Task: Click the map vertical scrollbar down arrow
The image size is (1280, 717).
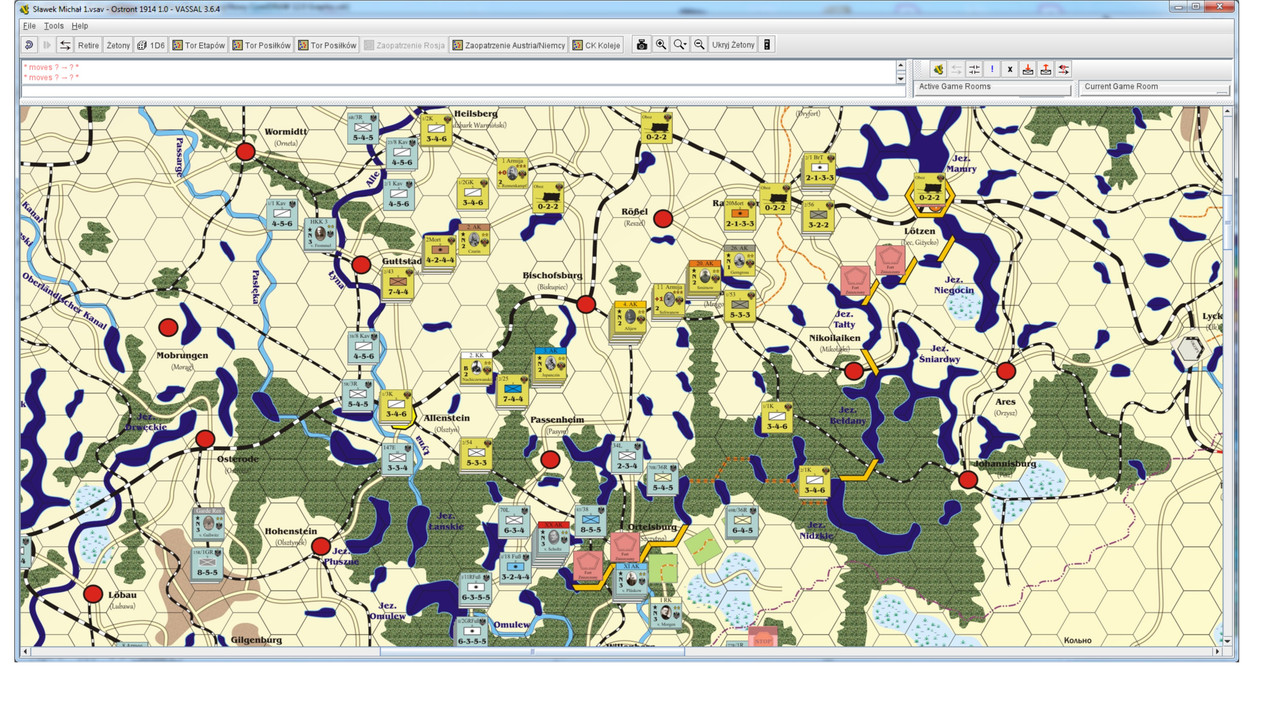Action: click(x=1227, y=641)
